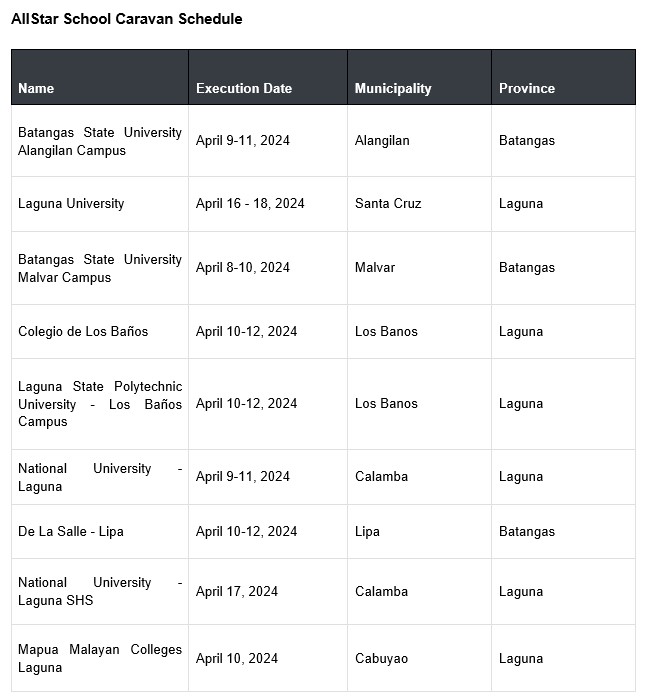Viewport: 645px width, 698px height.
Task: Click the Santa Cruz municipality cell
Action: tap(388, 204)
